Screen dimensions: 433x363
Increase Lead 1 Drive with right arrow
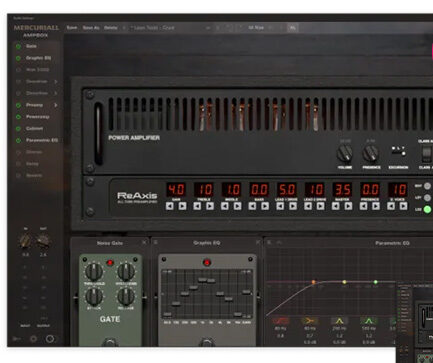click(x=293, y=206)
